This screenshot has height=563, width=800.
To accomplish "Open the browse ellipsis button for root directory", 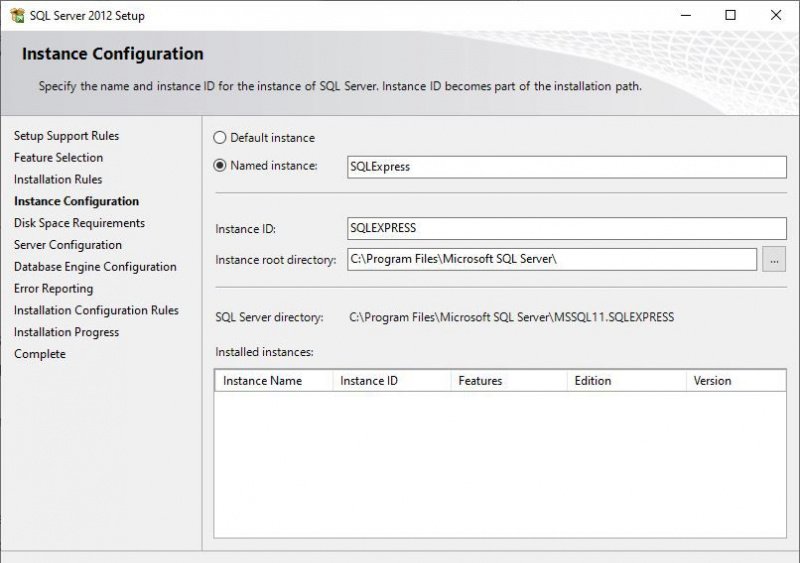I will point(774,259).
